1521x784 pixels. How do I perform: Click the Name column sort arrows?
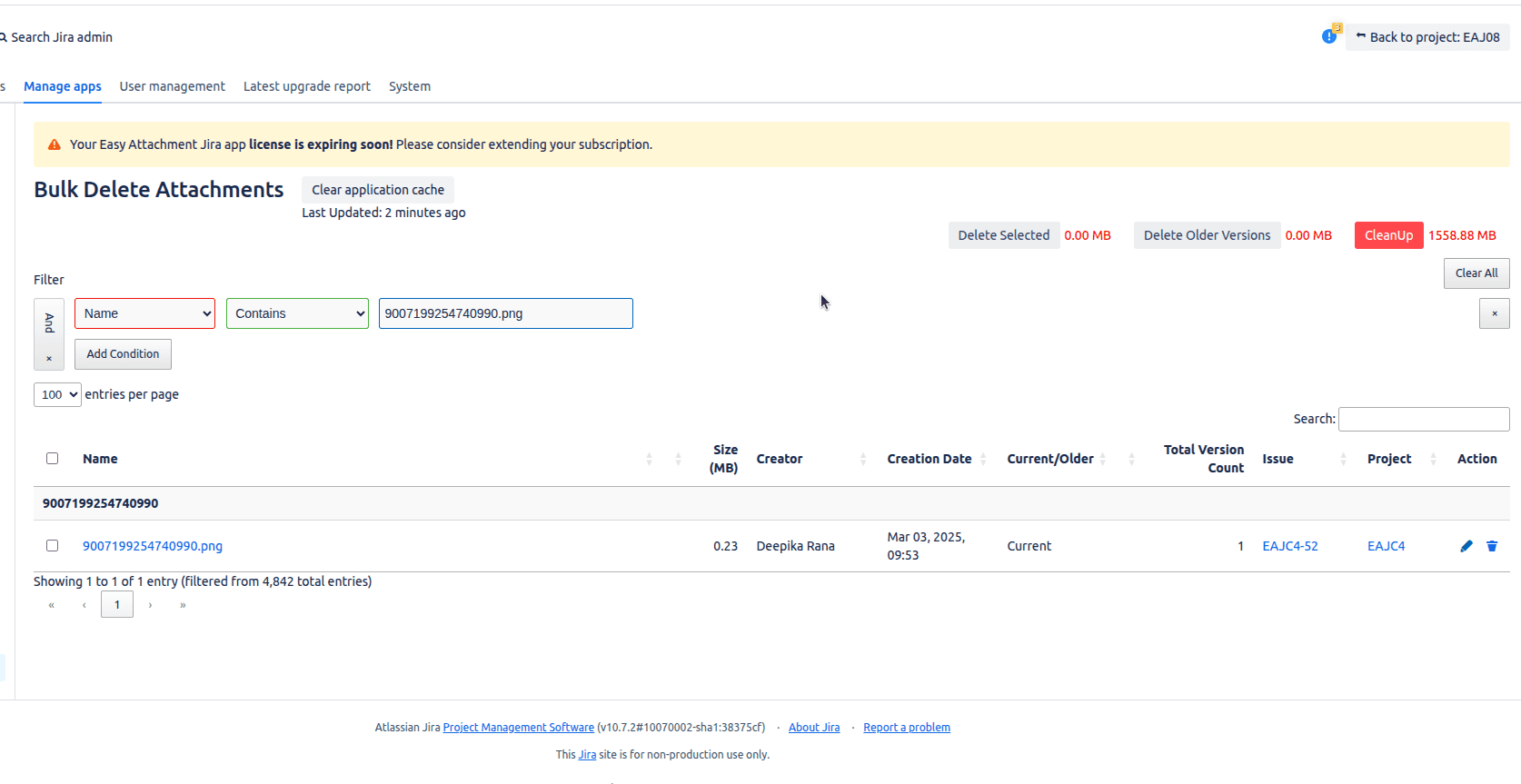tap(649, 459)
